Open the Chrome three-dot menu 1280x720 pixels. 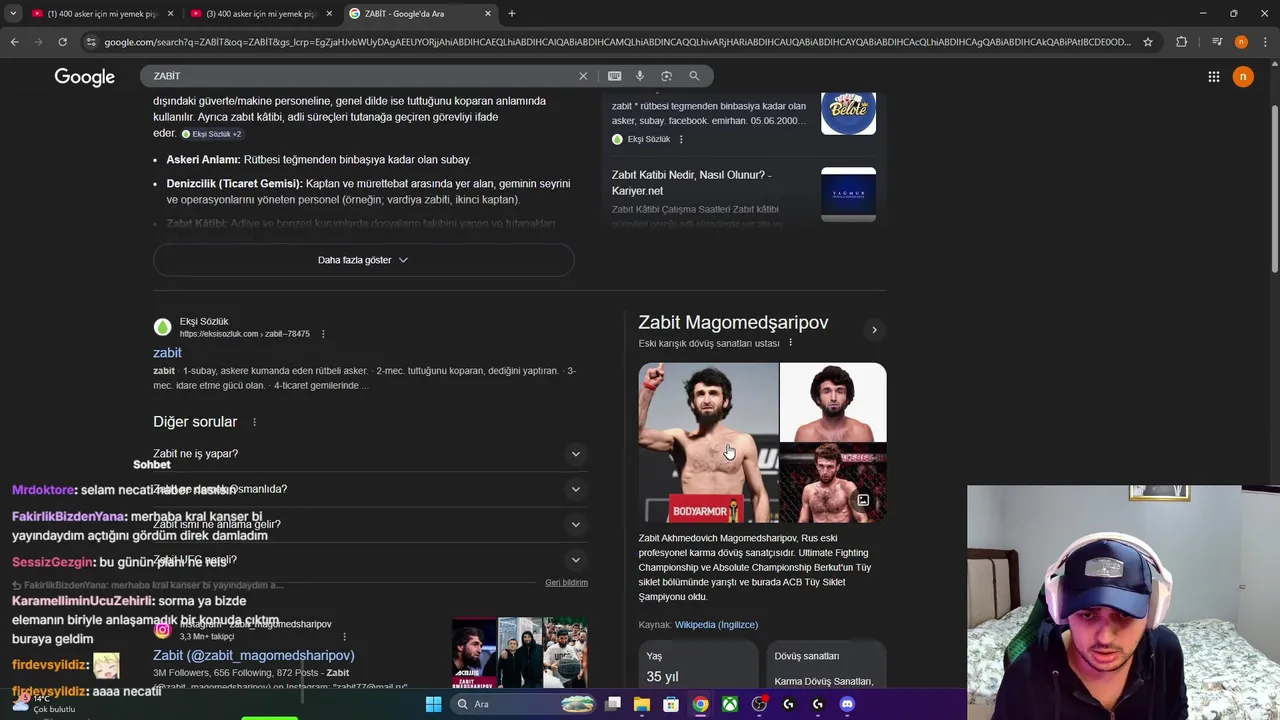(1265, 42)
